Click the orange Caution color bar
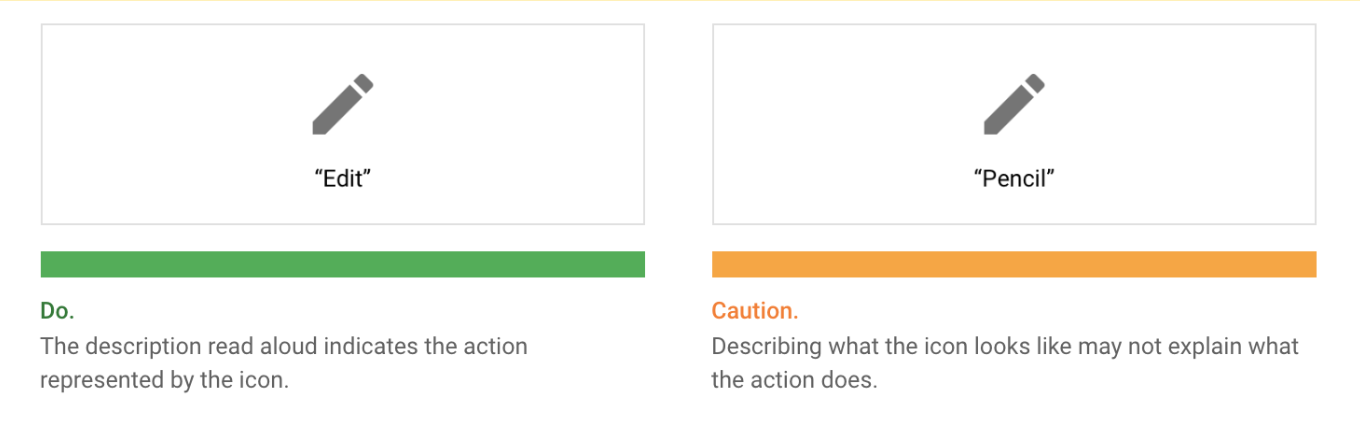This screenshot has height=423, width=1360. click(x=1014, y=264)
